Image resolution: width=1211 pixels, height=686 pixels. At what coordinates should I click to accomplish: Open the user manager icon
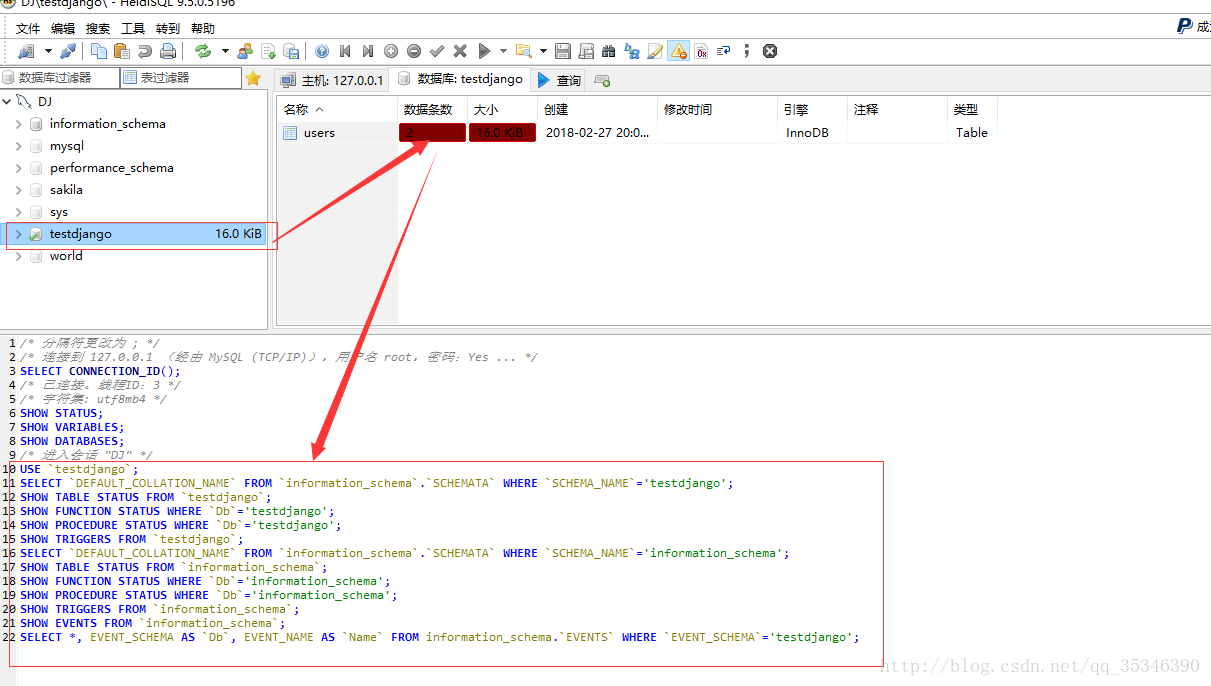[x=245, y=51]
